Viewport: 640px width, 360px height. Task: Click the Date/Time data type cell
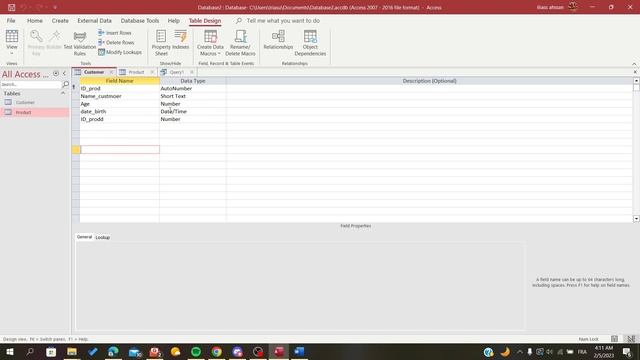(x=193, y=111)
